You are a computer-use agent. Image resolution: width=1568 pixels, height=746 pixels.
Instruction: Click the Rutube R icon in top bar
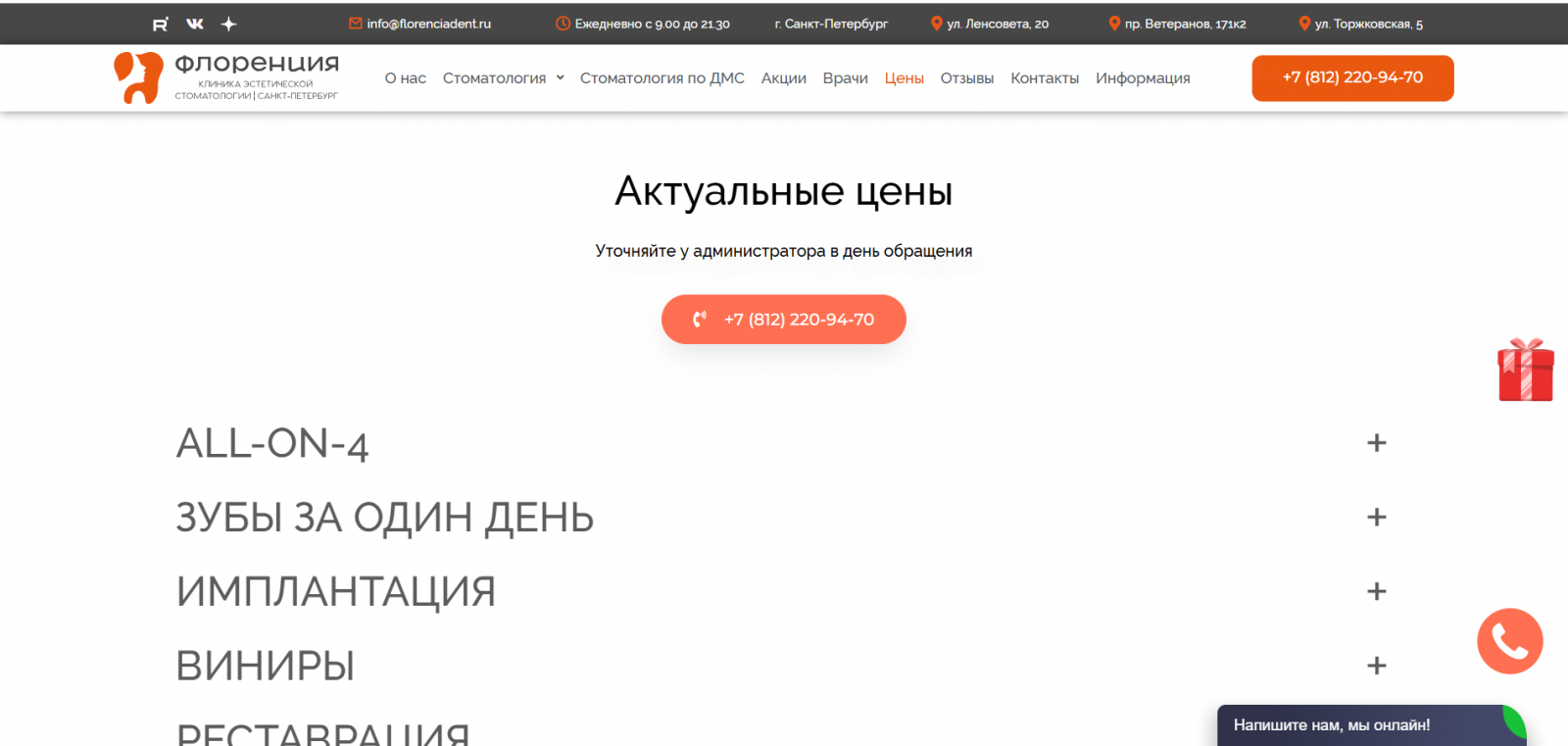point(161,24)
